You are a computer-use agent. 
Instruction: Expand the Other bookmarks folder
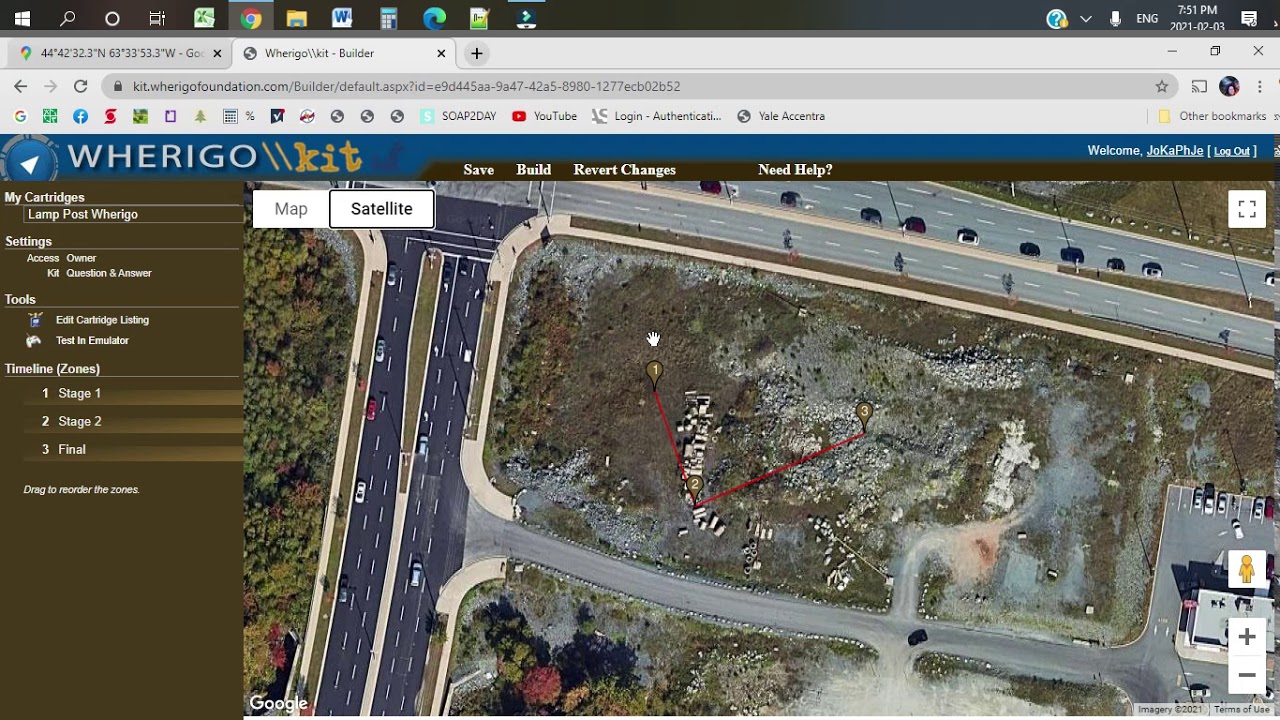point(1211,116)
